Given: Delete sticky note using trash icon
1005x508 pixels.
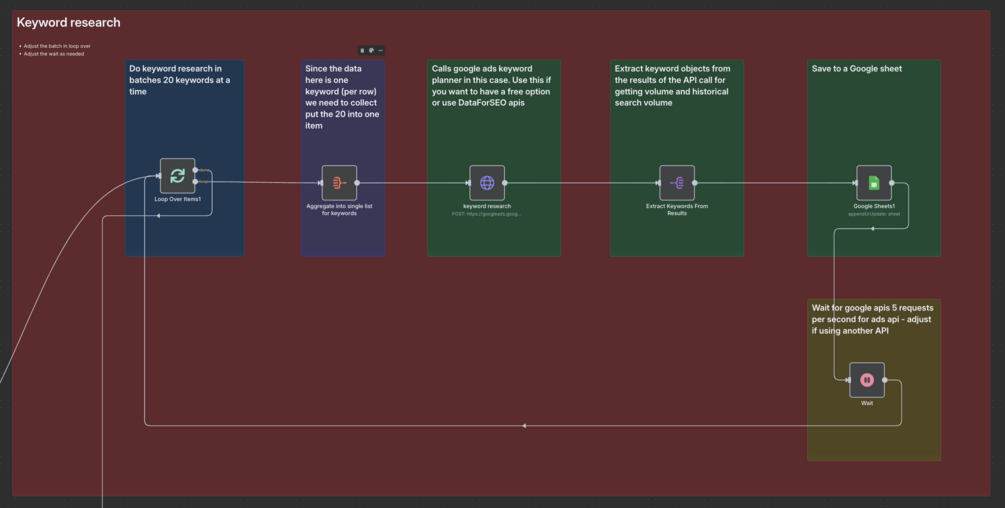Looking at the screenshot, I should [x=362, y=51].
